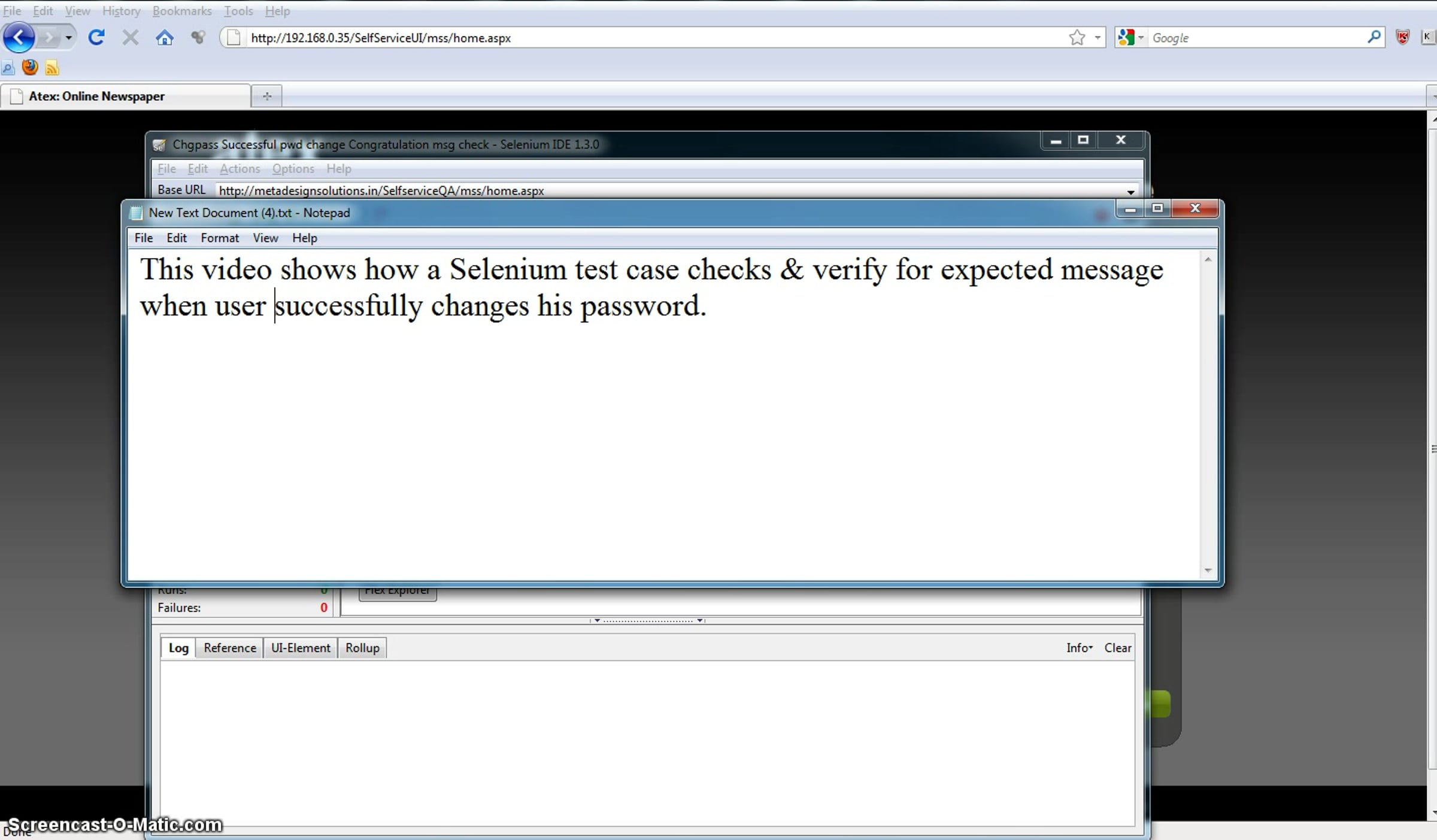Viewport: 1437px width, 840px height.
Task: Open a new tab with plus button
Action: coord(267,96)
